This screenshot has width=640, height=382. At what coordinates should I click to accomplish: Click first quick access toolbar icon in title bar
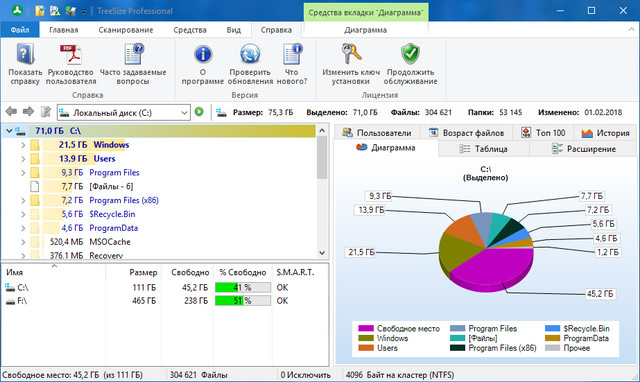pos(40,11)
